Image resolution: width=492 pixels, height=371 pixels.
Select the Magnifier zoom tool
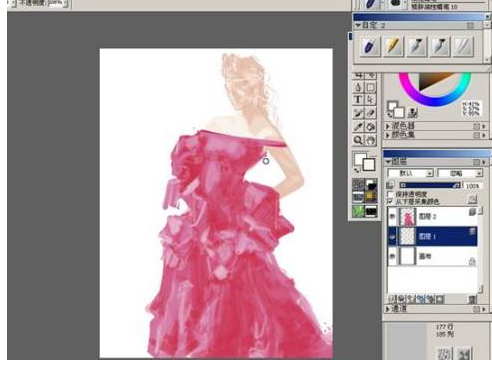click(x=358, y=140)
